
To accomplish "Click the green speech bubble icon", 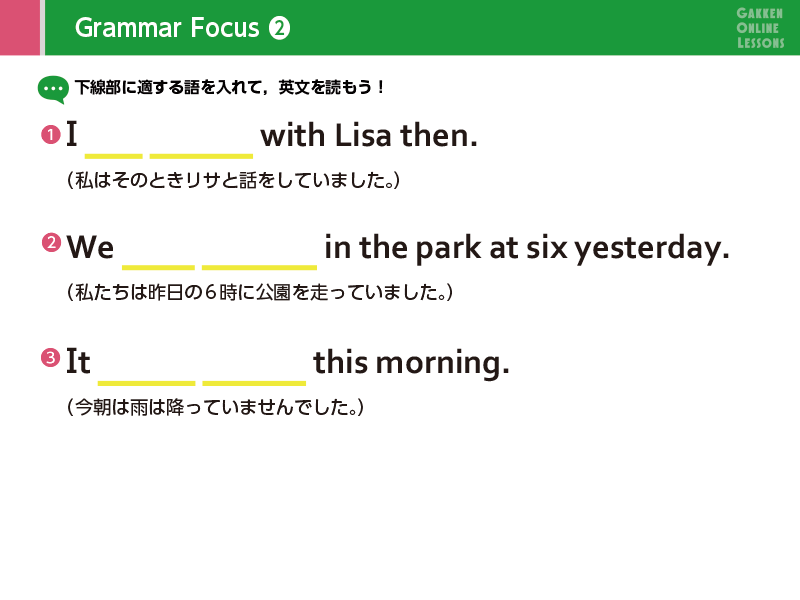I will coord(53,90).
